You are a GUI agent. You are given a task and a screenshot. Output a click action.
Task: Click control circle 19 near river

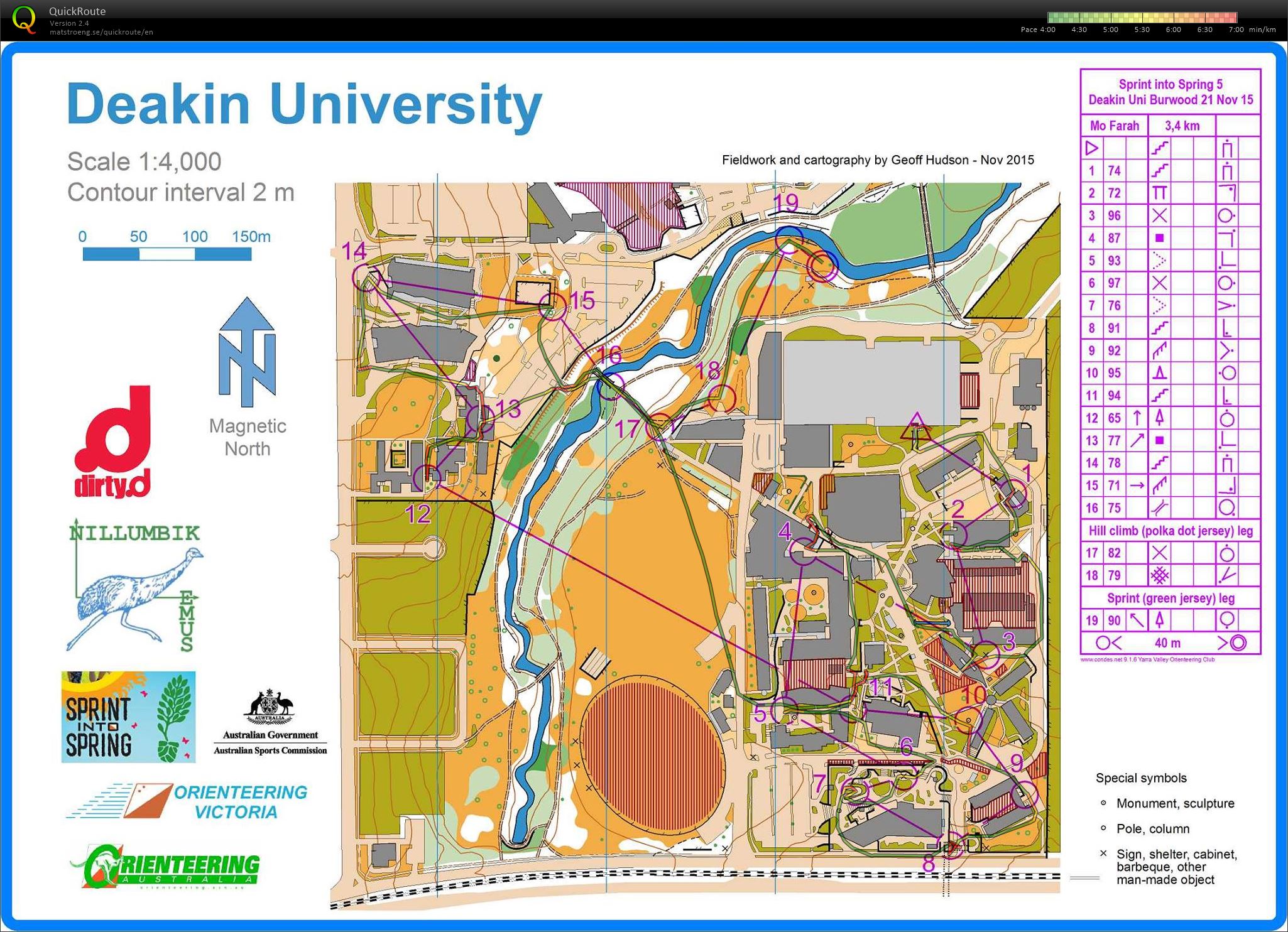click(x=789, y=239)
